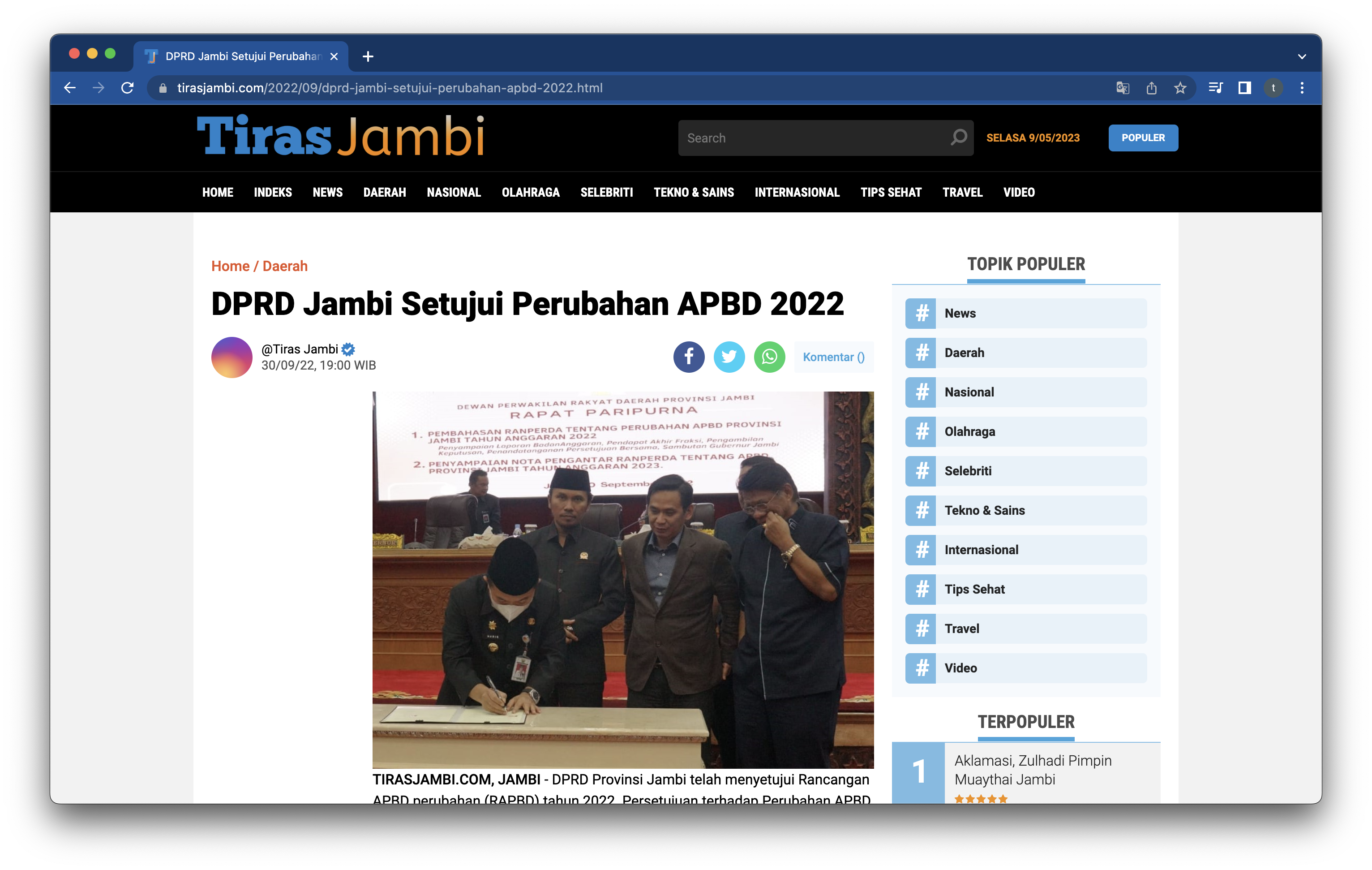1372x870 pixels.
Task: Go back using the browser back arrow
Action: (69, 88)
